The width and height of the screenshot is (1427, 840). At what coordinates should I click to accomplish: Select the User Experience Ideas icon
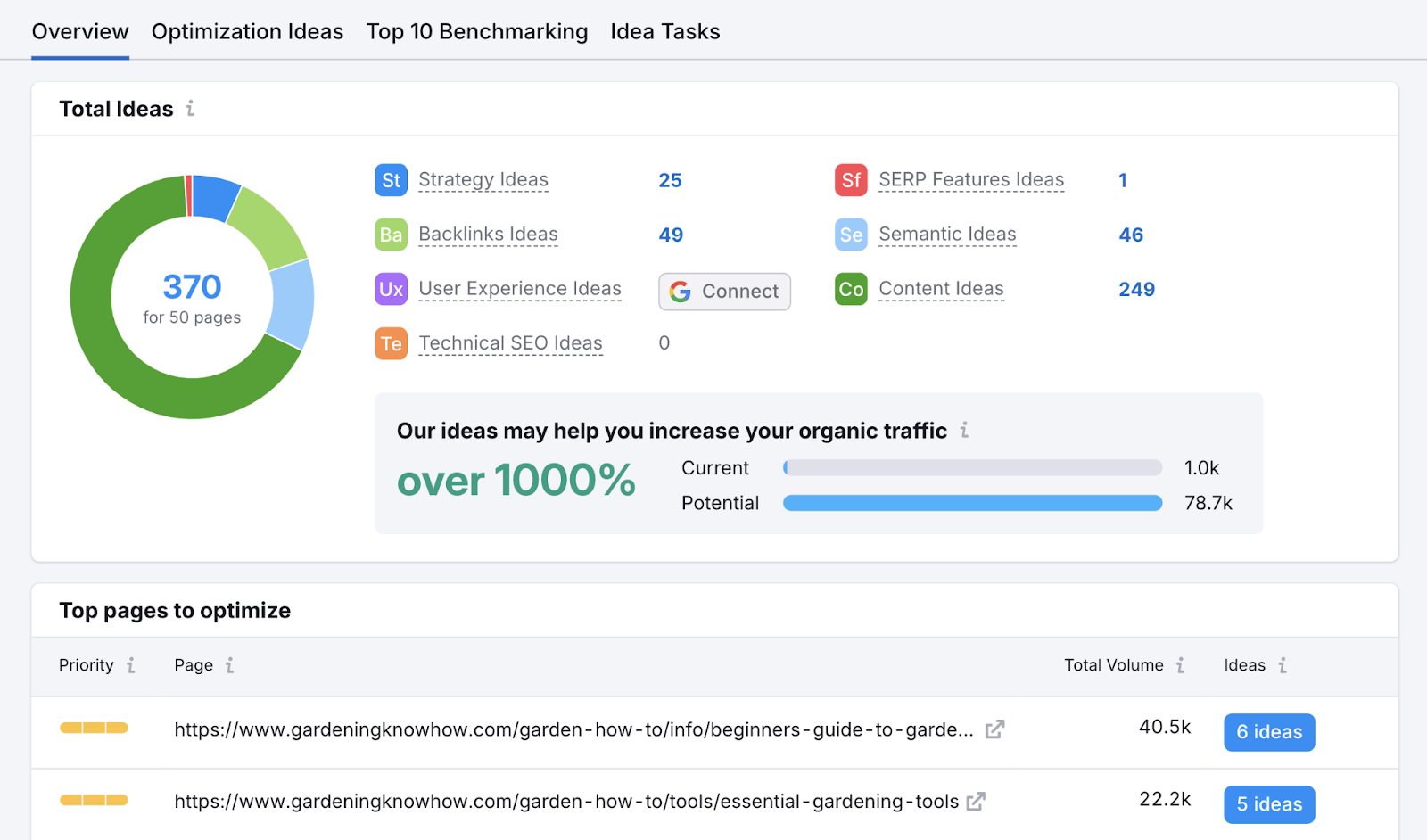click(391, 289)
